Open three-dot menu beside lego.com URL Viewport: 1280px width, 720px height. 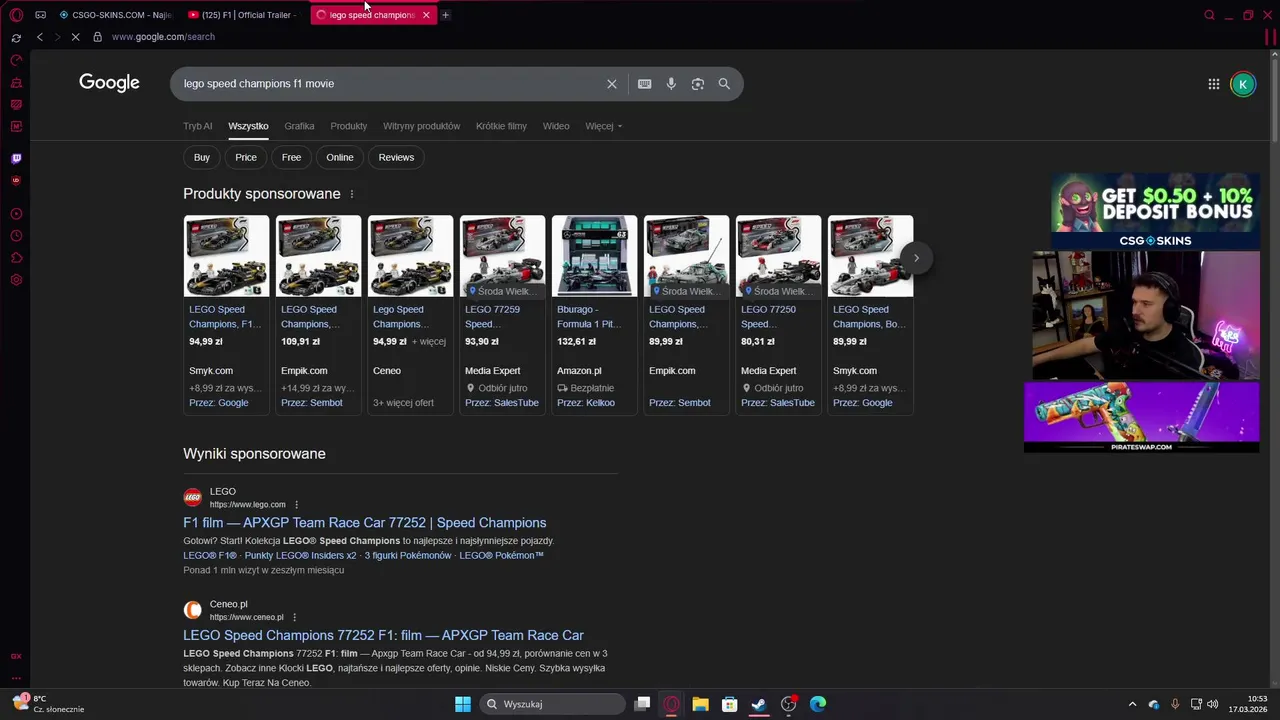[x=296, y=505]
